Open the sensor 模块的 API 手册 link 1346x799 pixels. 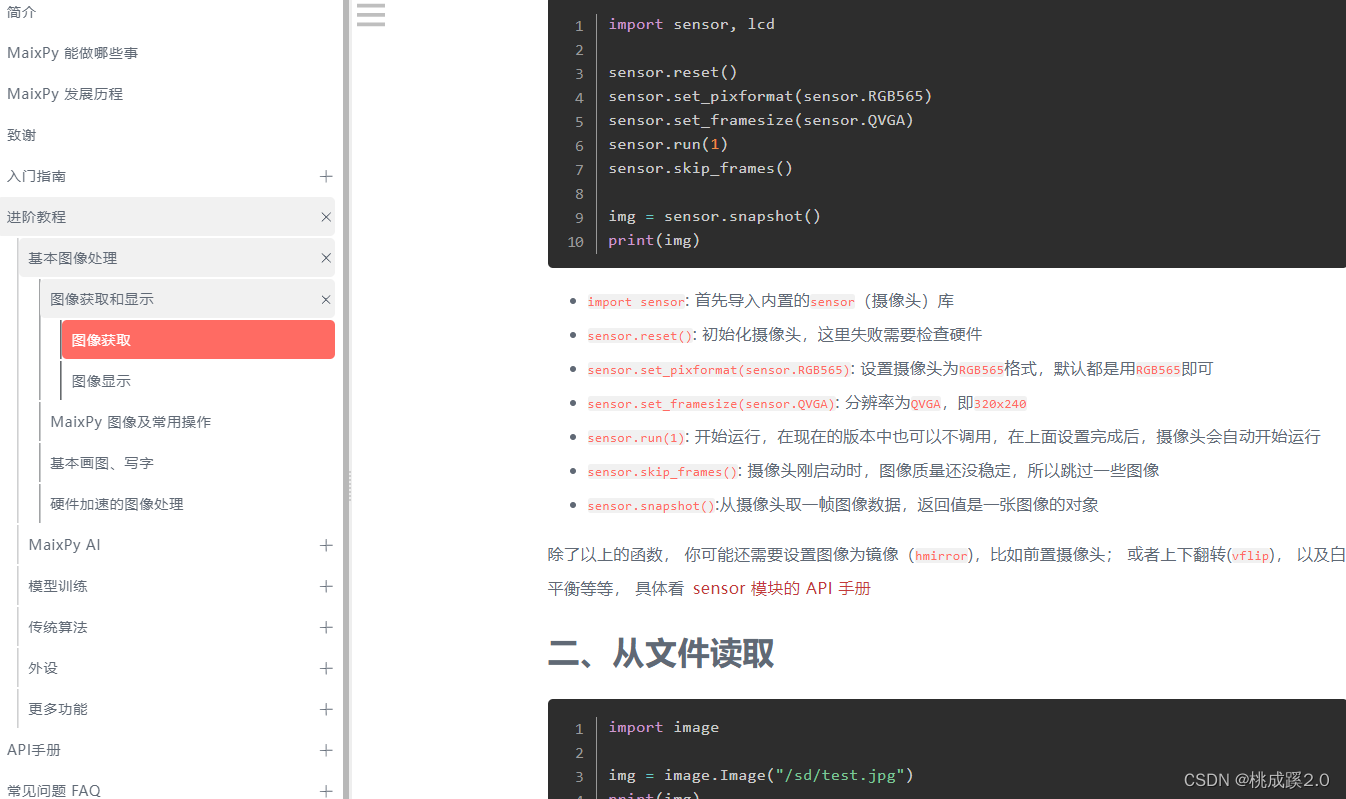[782, 588]
